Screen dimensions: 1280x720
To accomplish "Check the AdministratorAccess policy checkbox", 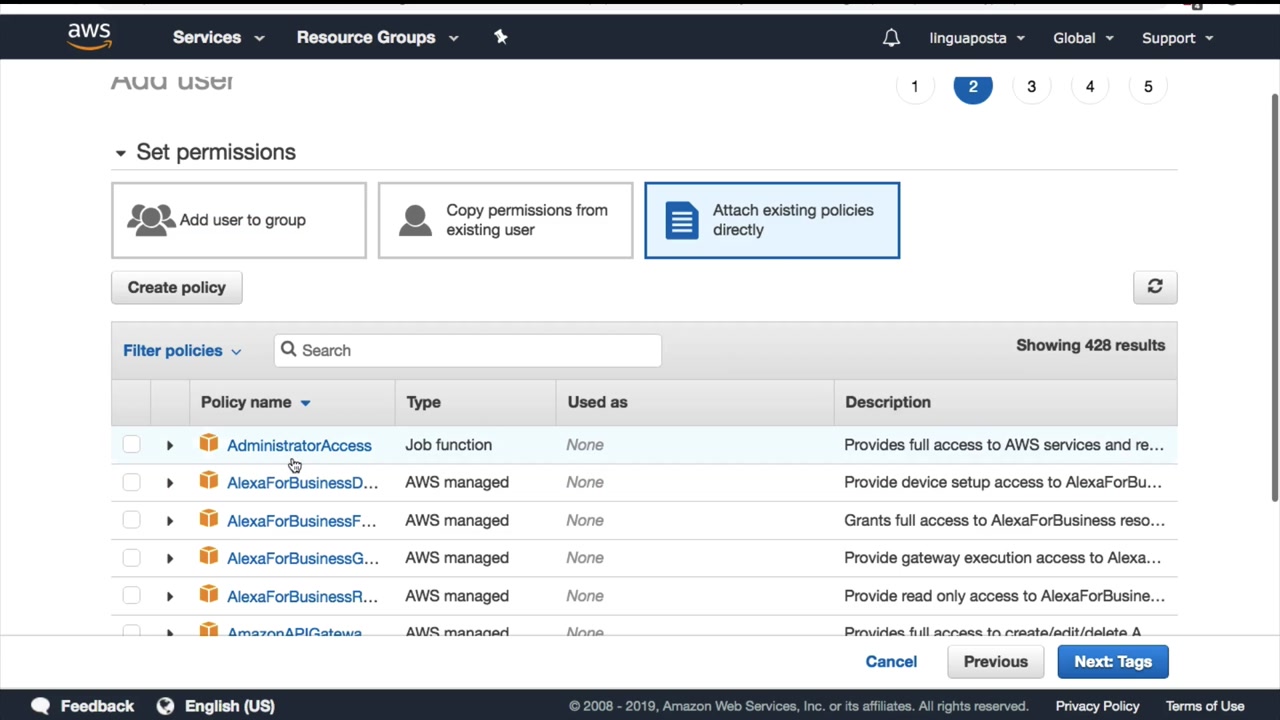I will pyautogui.click(x=131, y=445).
